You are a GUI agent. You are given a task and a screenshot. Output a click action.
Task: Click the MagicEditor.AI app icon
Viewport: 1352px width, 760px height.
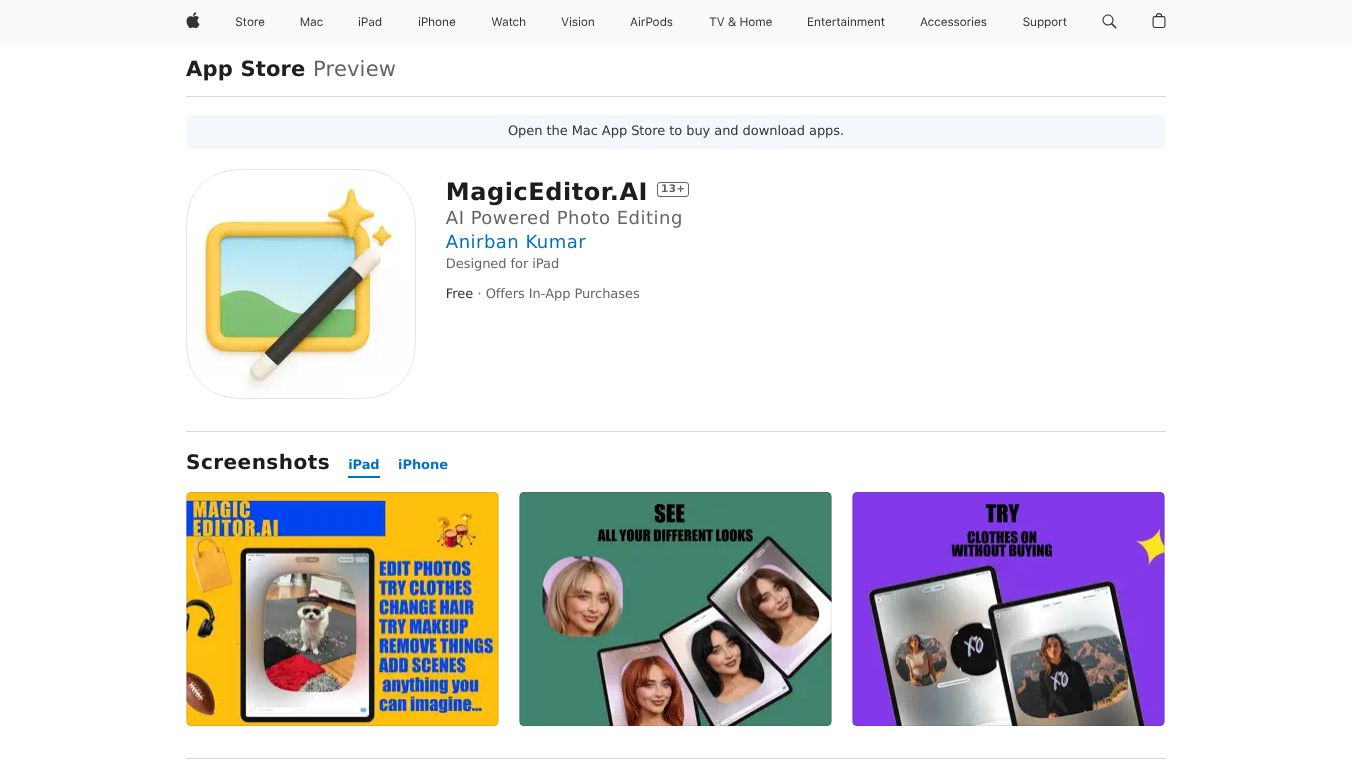301,284
